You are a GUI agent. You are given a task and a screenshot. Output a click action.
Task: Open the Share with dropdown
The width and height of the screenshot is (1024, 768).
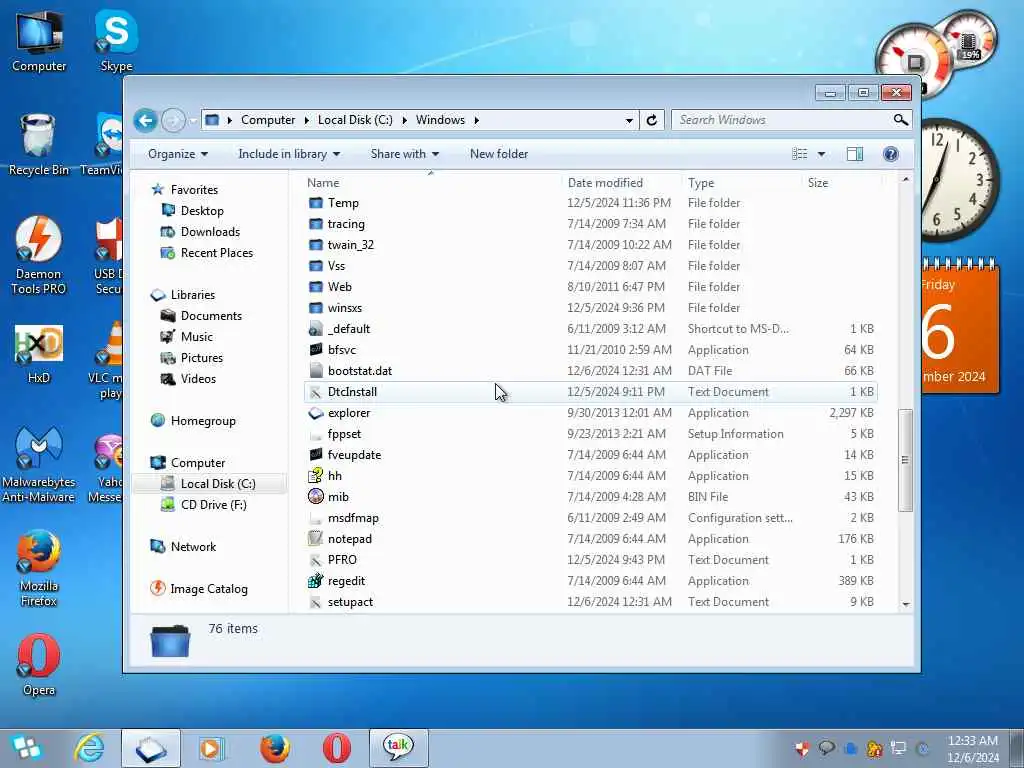(x=404, y=154)
